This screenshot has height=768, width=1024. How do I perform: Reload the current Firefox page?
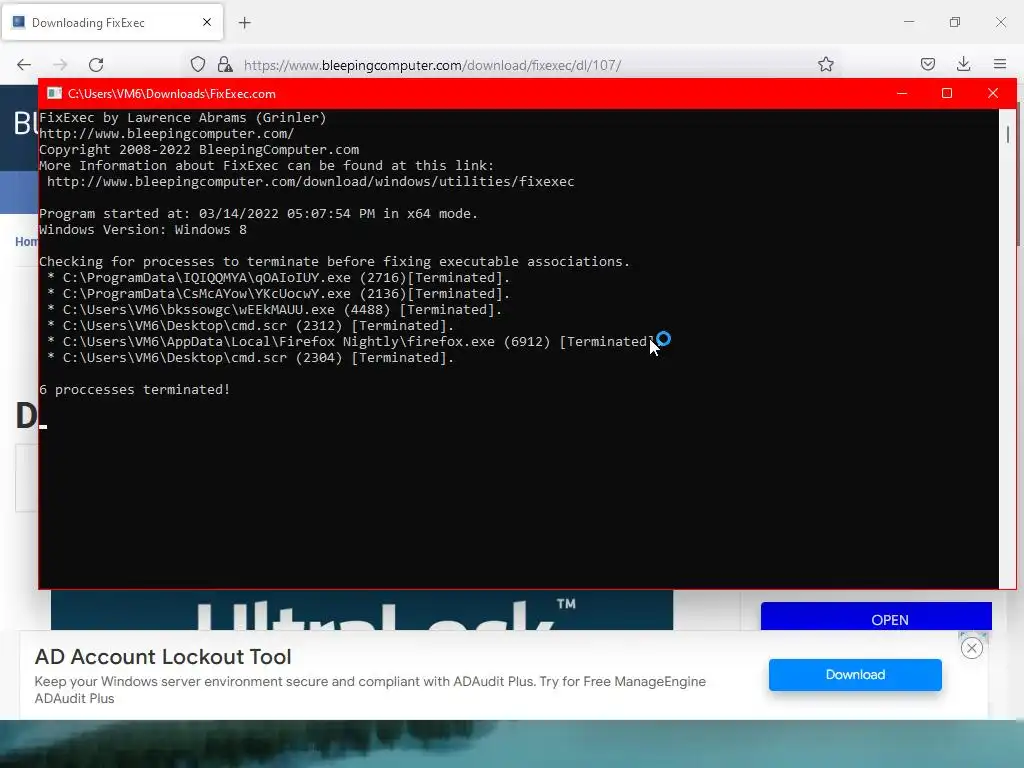[96, 65]
